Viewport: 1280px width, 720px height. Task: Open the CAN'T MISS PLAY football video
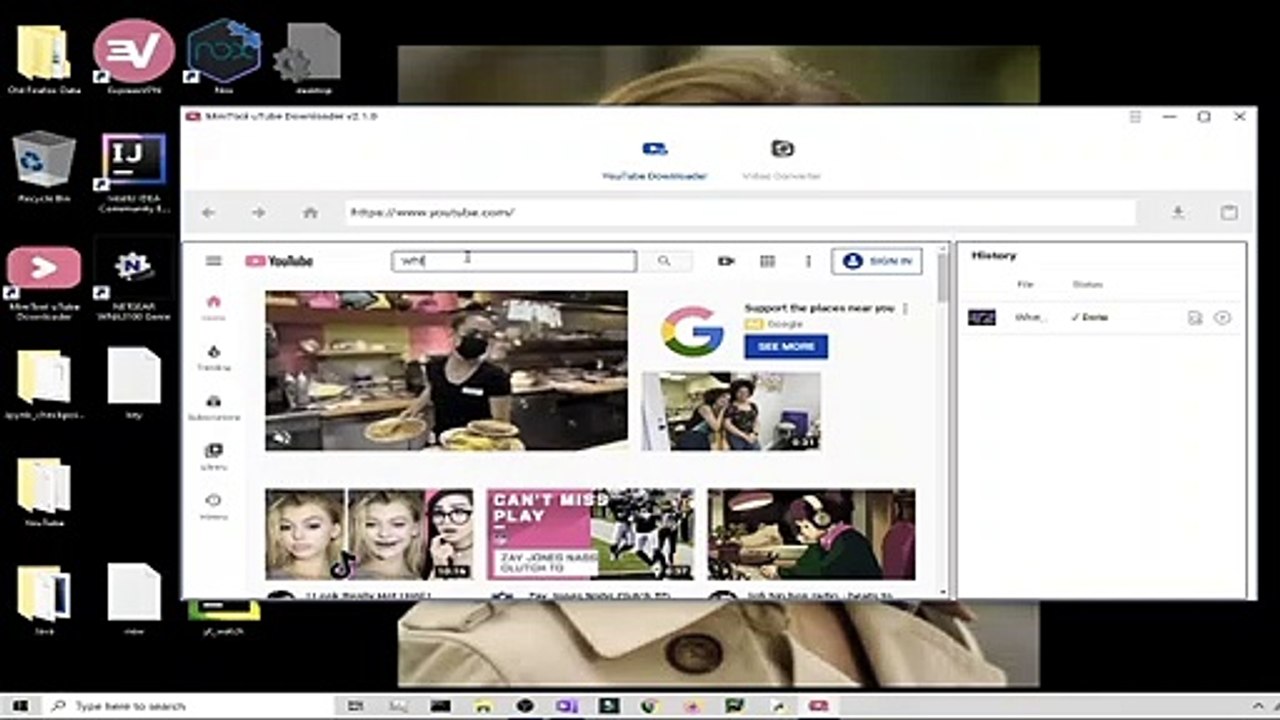590,534
